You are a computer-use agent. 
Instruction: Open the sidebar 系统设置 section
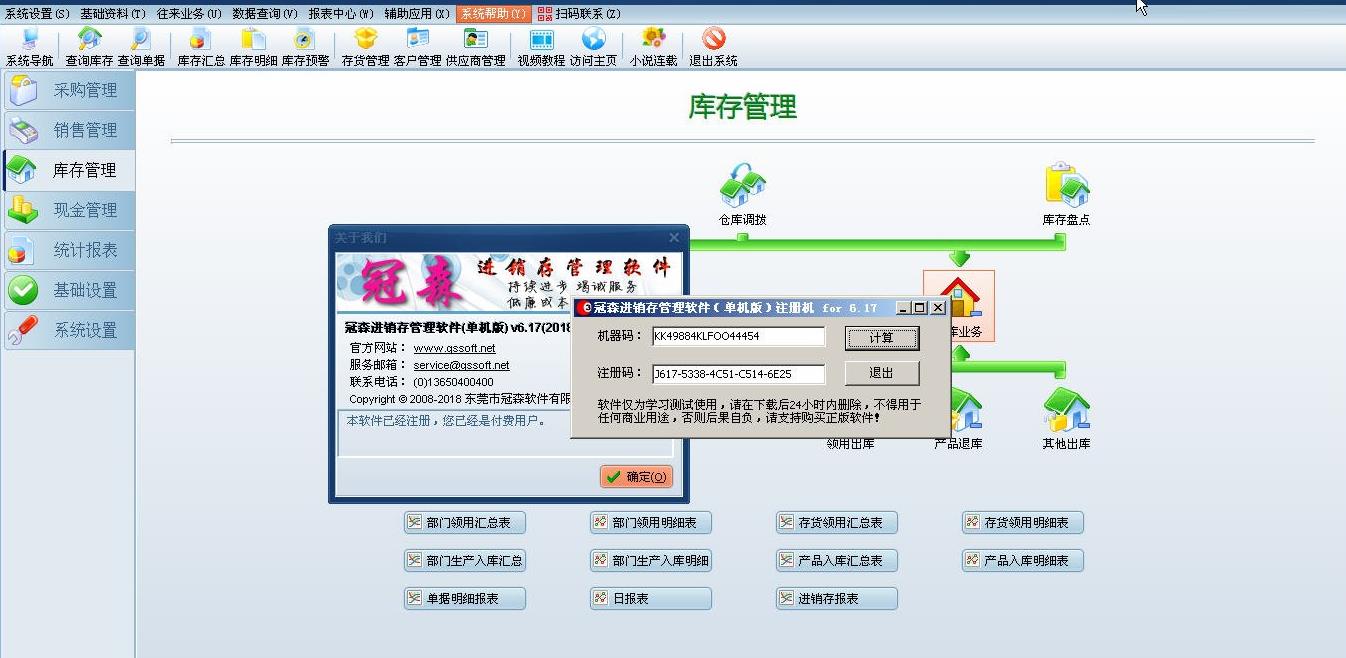tap(69, 330)
